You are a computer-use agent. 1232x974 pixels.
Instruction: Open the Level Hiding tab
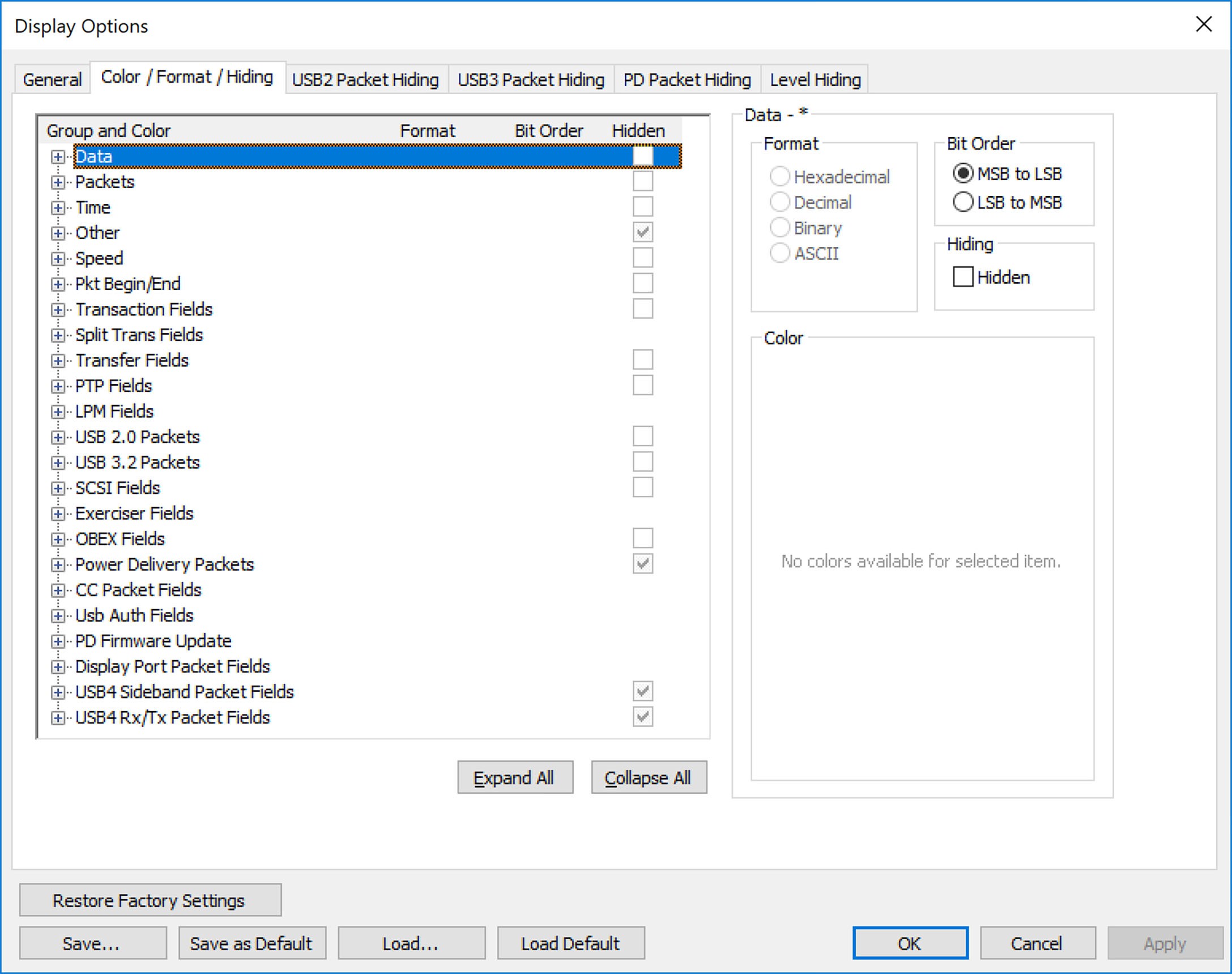pos(815,79)
